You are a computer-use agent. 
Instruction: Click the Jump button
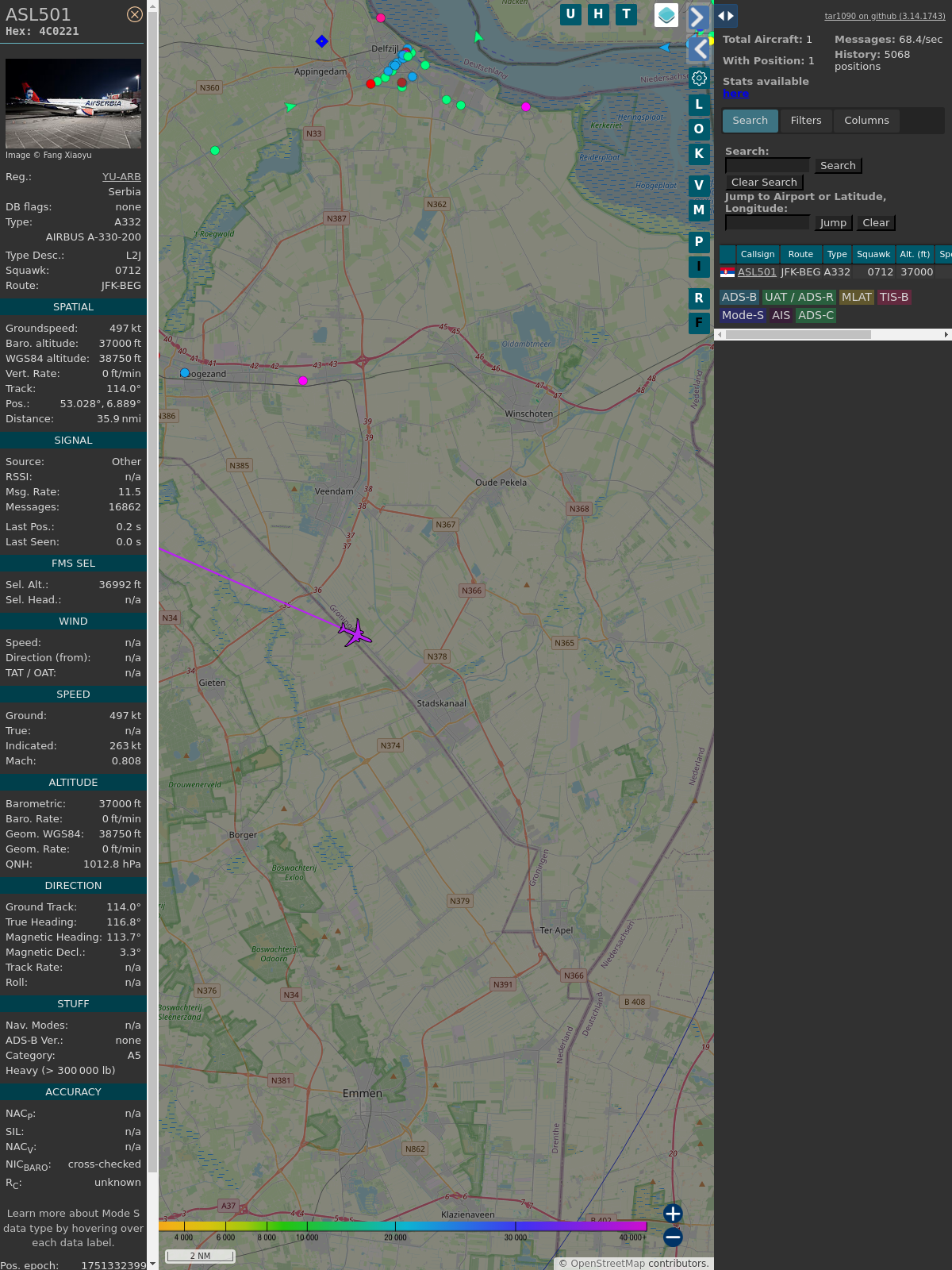click(x=833, y=223)
